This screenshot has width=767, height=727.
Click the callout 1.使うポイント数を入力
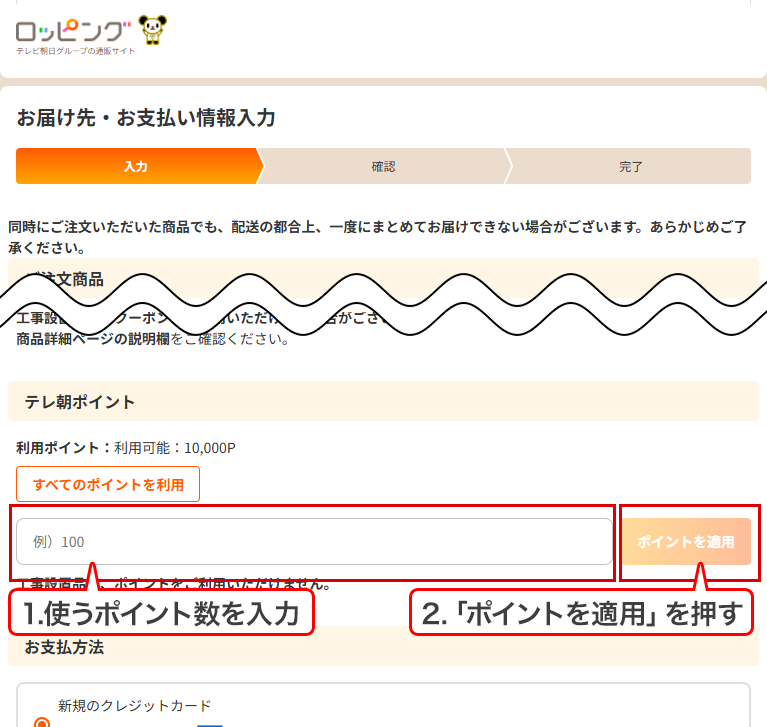pyautogui.click(x=161, y=613)
